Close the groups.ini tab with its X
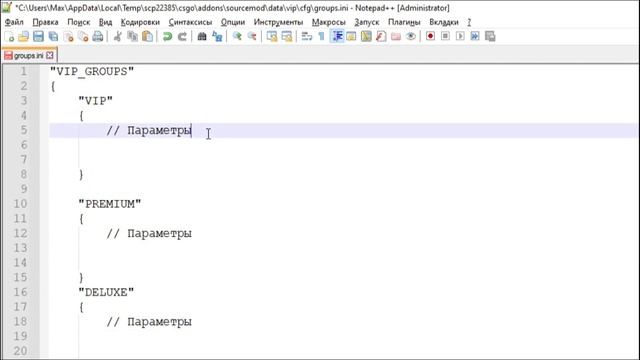This screenshot has width=640, height=360. click(x=49, y=55)
